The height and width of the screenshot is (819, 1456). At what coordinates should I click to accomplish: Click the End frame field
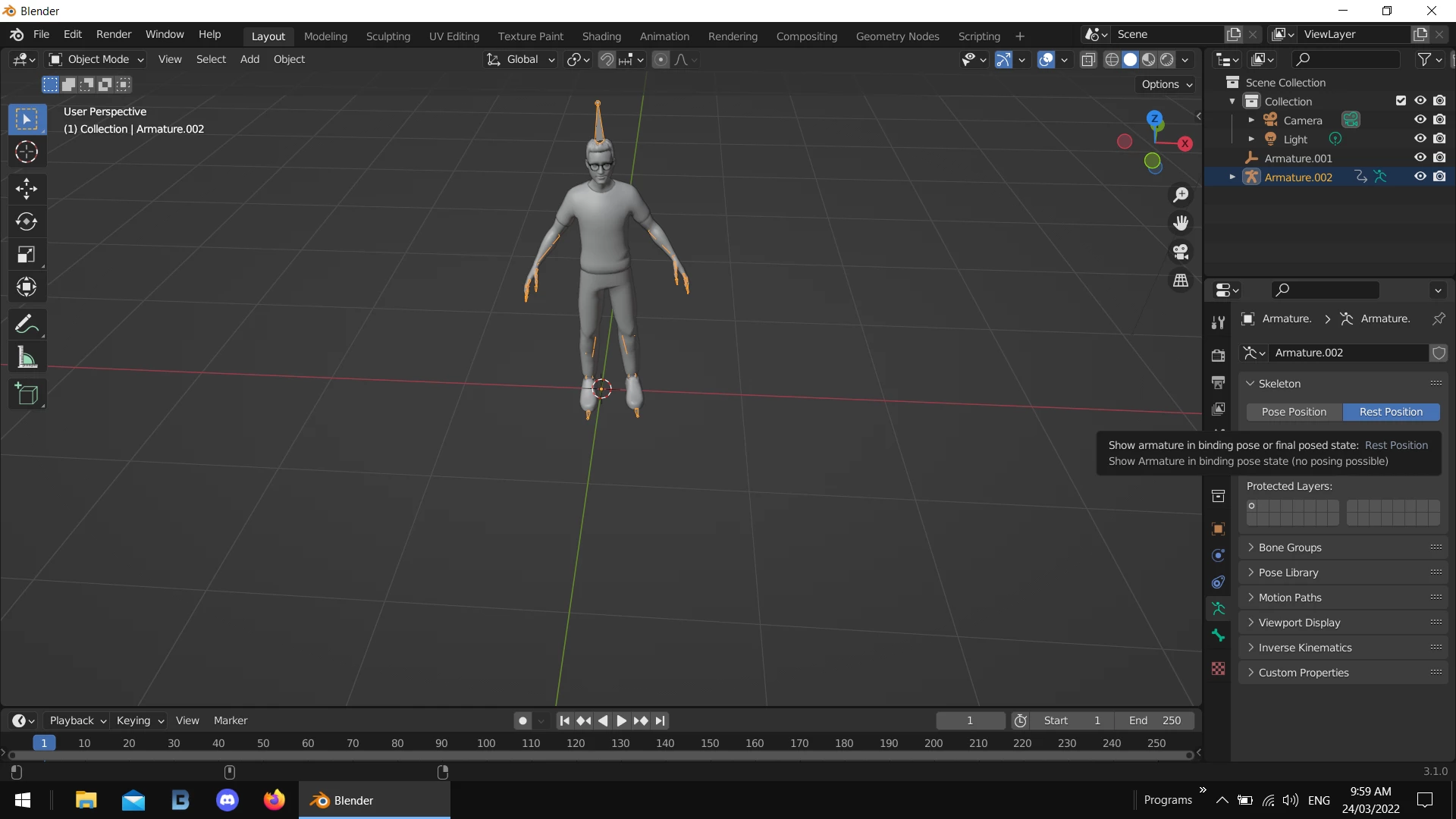[x=1154, y=720]
